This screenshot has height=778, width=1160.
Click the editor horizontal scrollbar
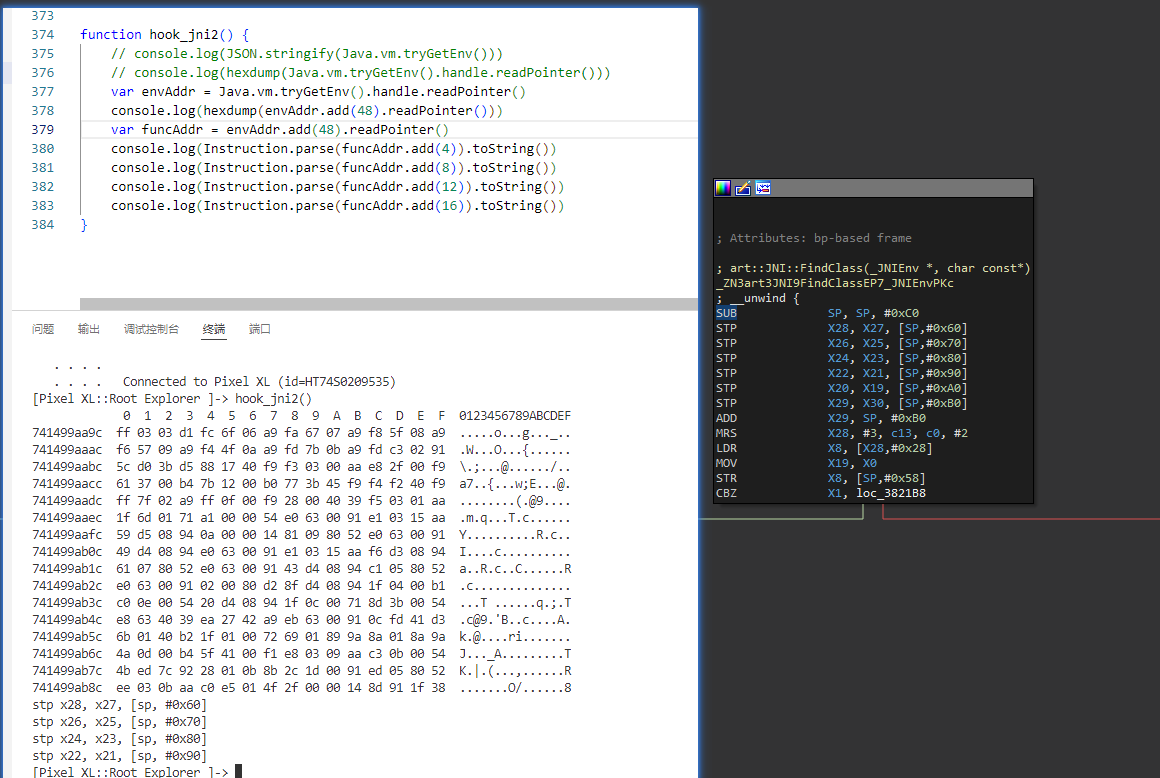point(388,303)
